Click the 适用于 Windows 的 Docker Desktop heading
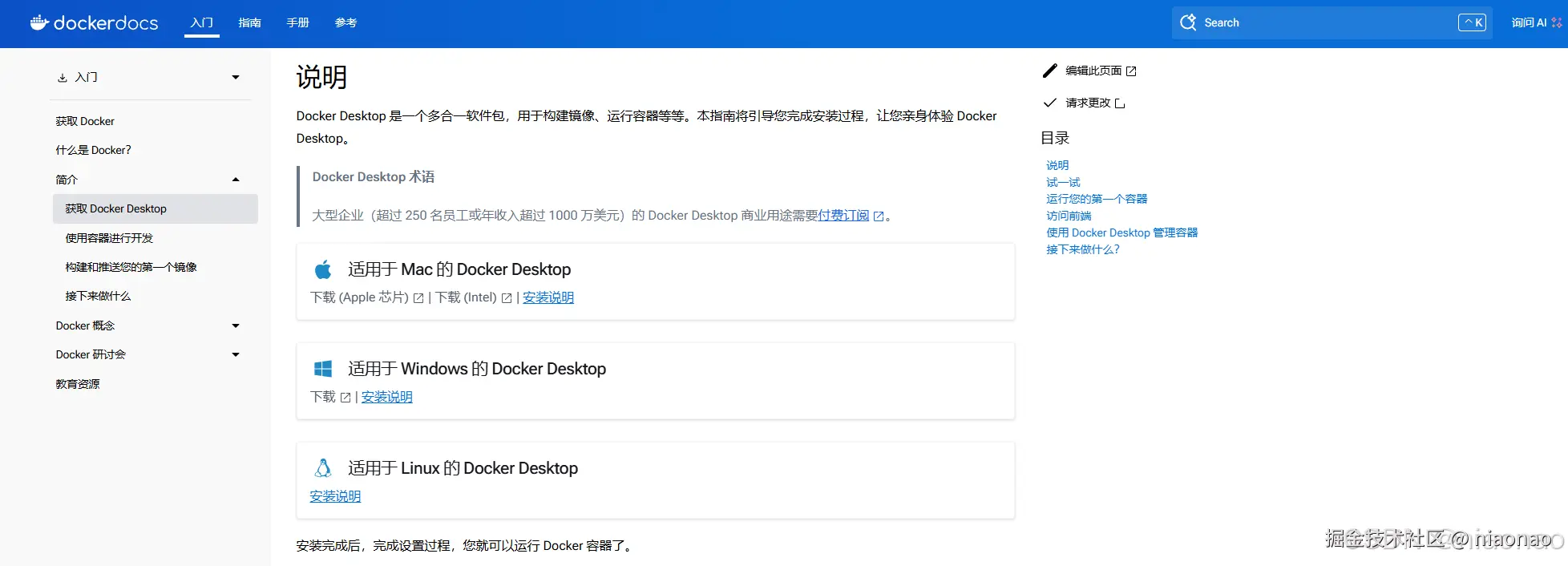The width and height of the screenshot is (1568, 566). pyautogui.click(x=477, y=369)
